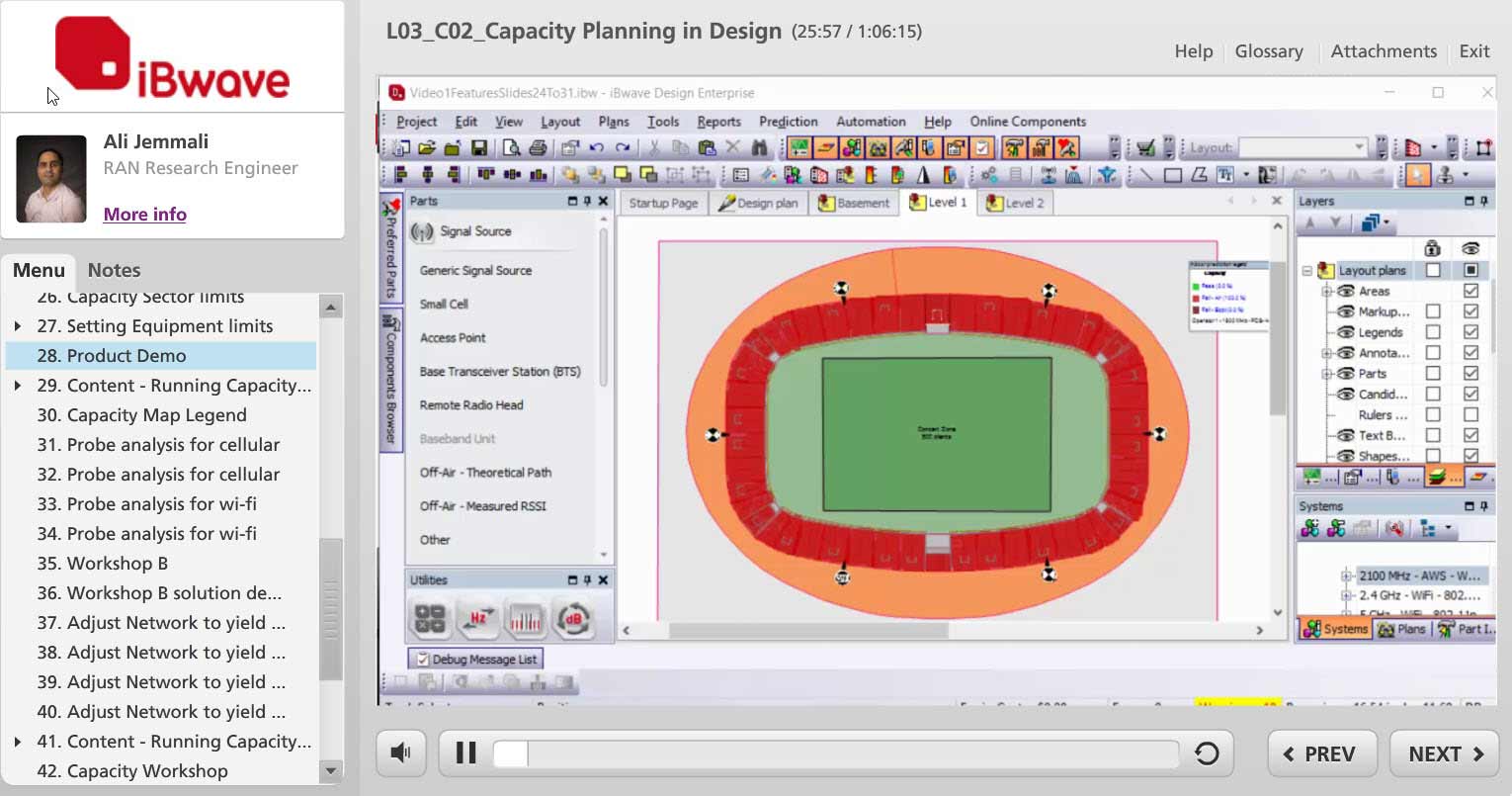Click the add system icon in Systems panel
The image size is (1512, 796).
click(x=1310, y=529)
